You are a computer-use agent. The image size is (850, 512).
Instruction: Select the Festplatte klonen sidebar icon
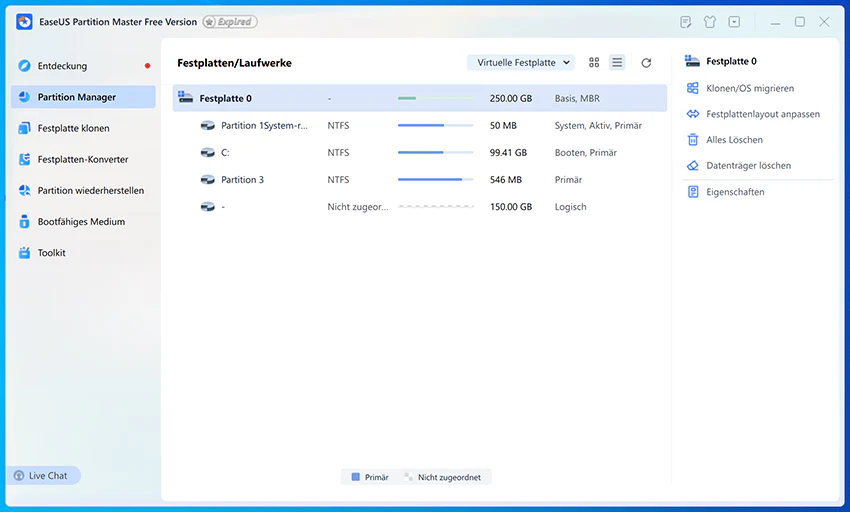24,129
